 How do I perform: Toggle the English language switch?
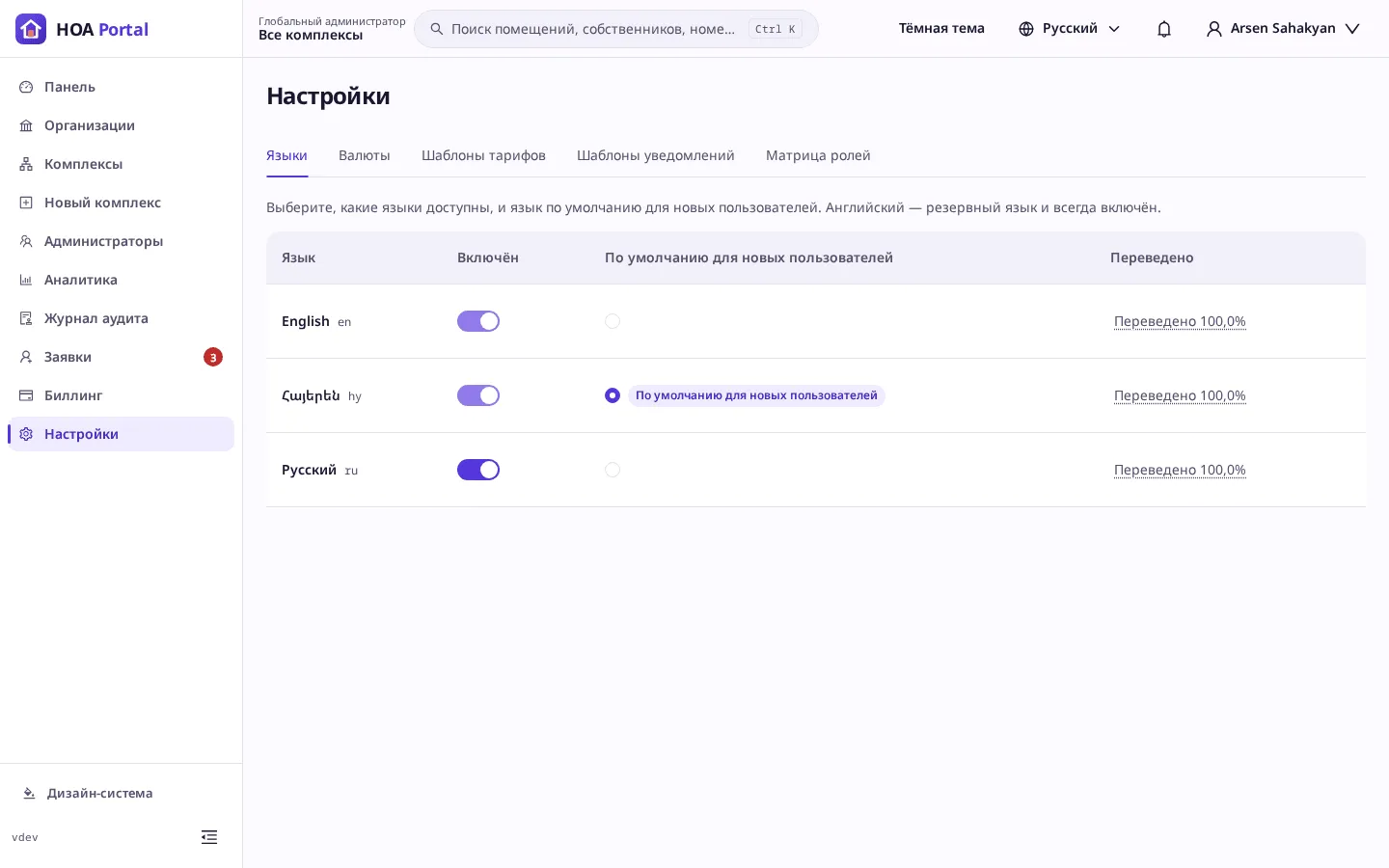point(478,321)
